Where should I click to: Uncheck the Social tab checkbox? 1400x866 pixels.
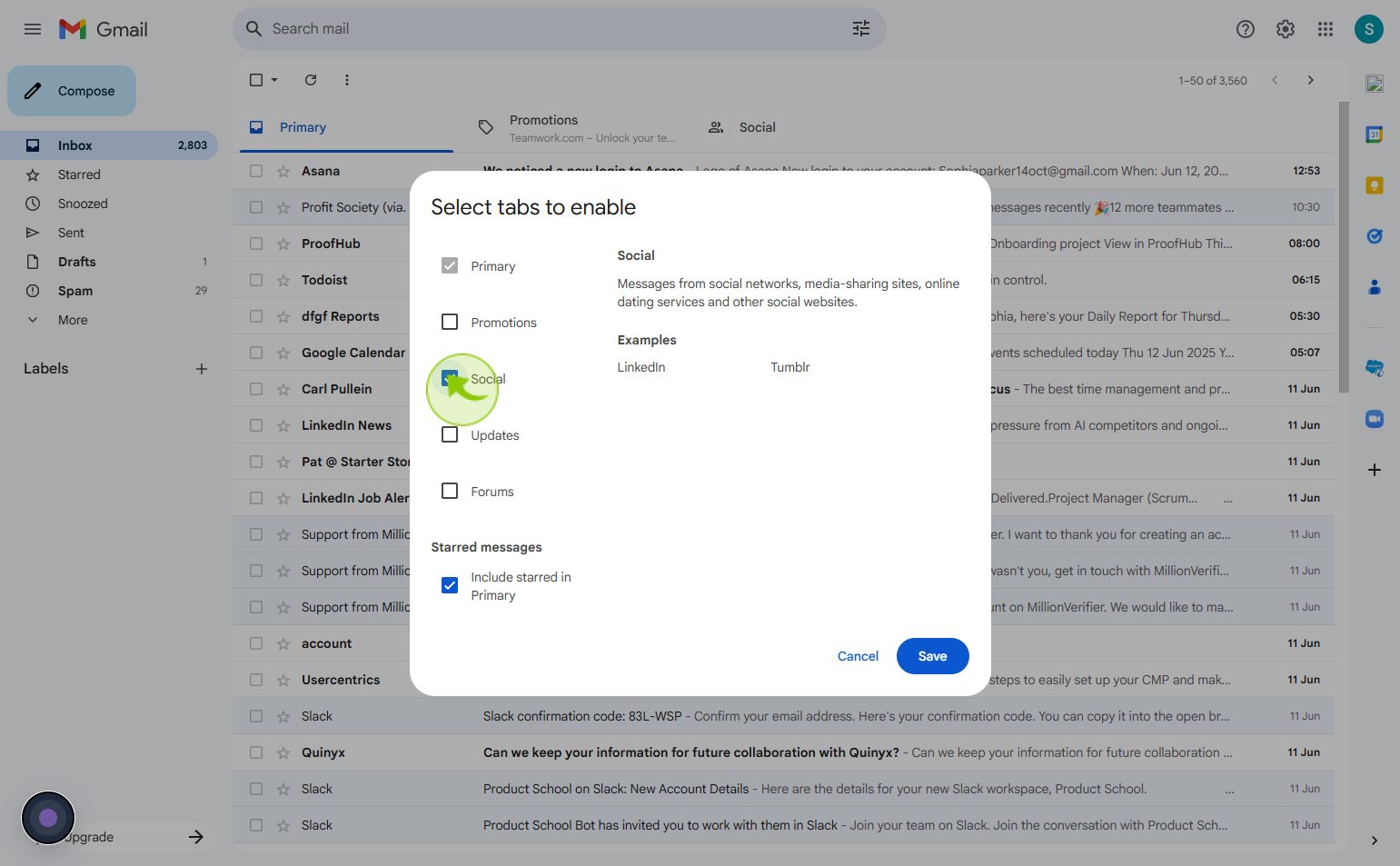450,378
